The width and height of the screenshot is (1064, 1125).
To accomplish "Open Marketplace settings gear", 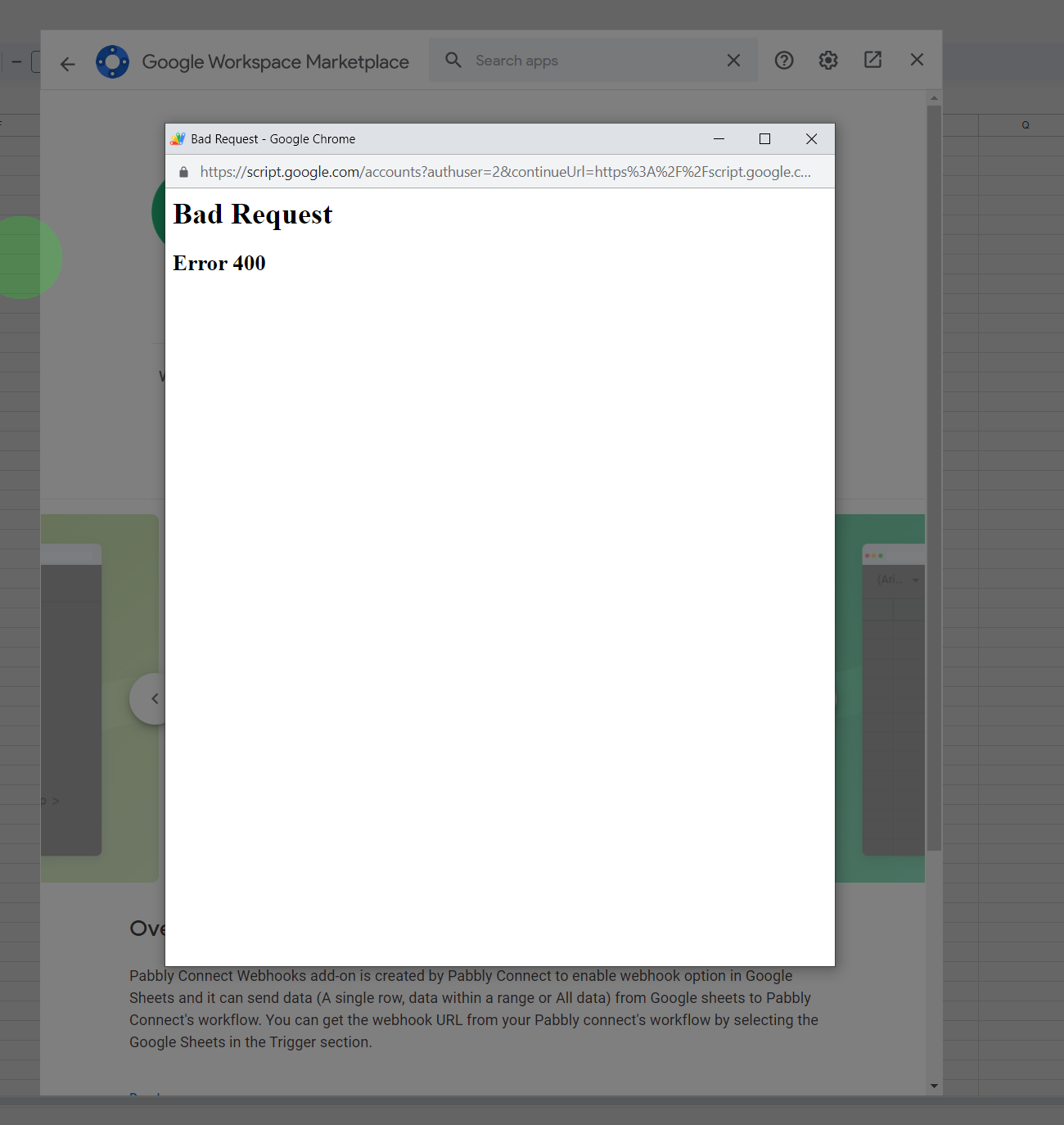I will (x=828, y=60).
